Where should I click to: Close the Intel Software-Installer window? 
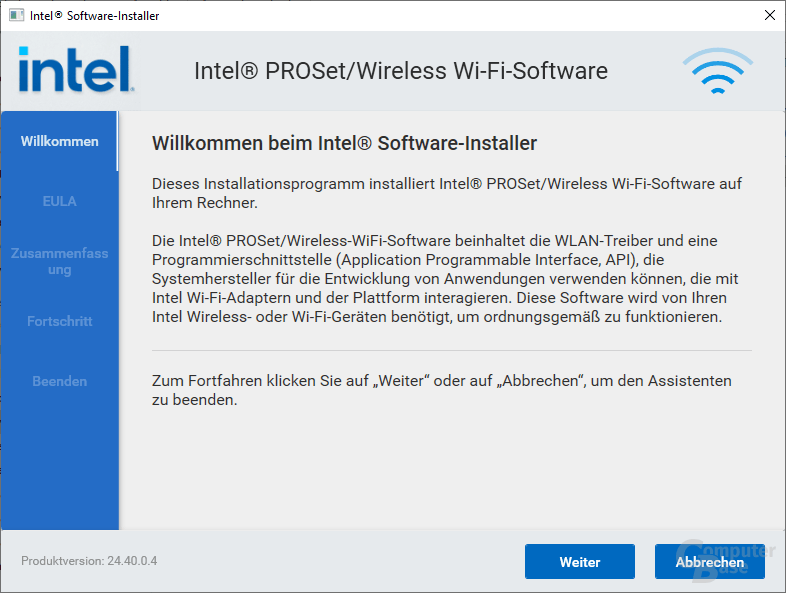point(769,16)
